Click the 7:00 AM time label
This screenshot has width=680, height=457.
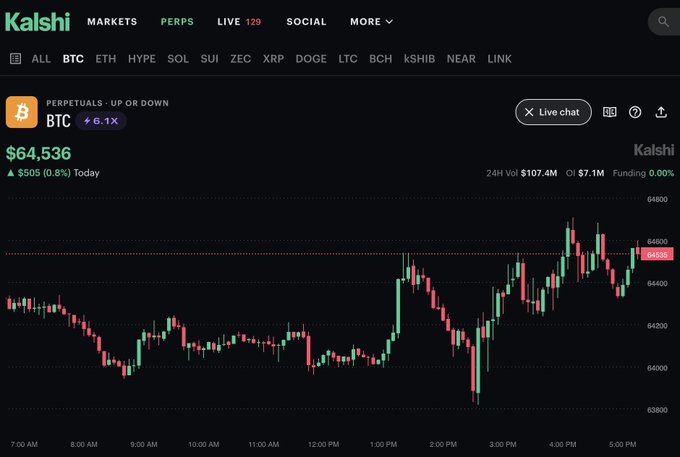(24, 444)
